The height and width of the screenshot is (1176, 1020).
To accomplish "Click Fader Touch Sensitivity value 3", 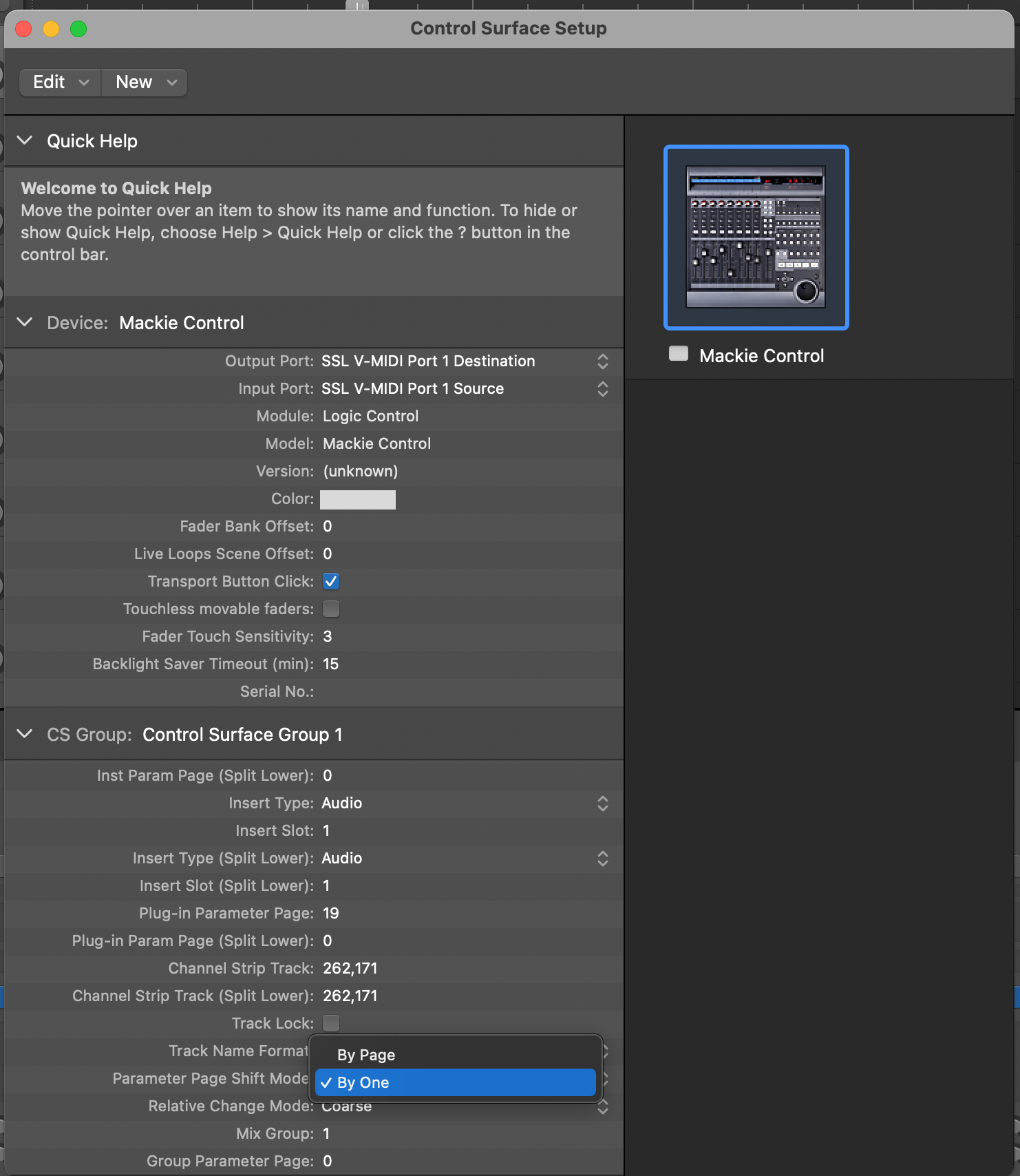I will click(328, 637).
